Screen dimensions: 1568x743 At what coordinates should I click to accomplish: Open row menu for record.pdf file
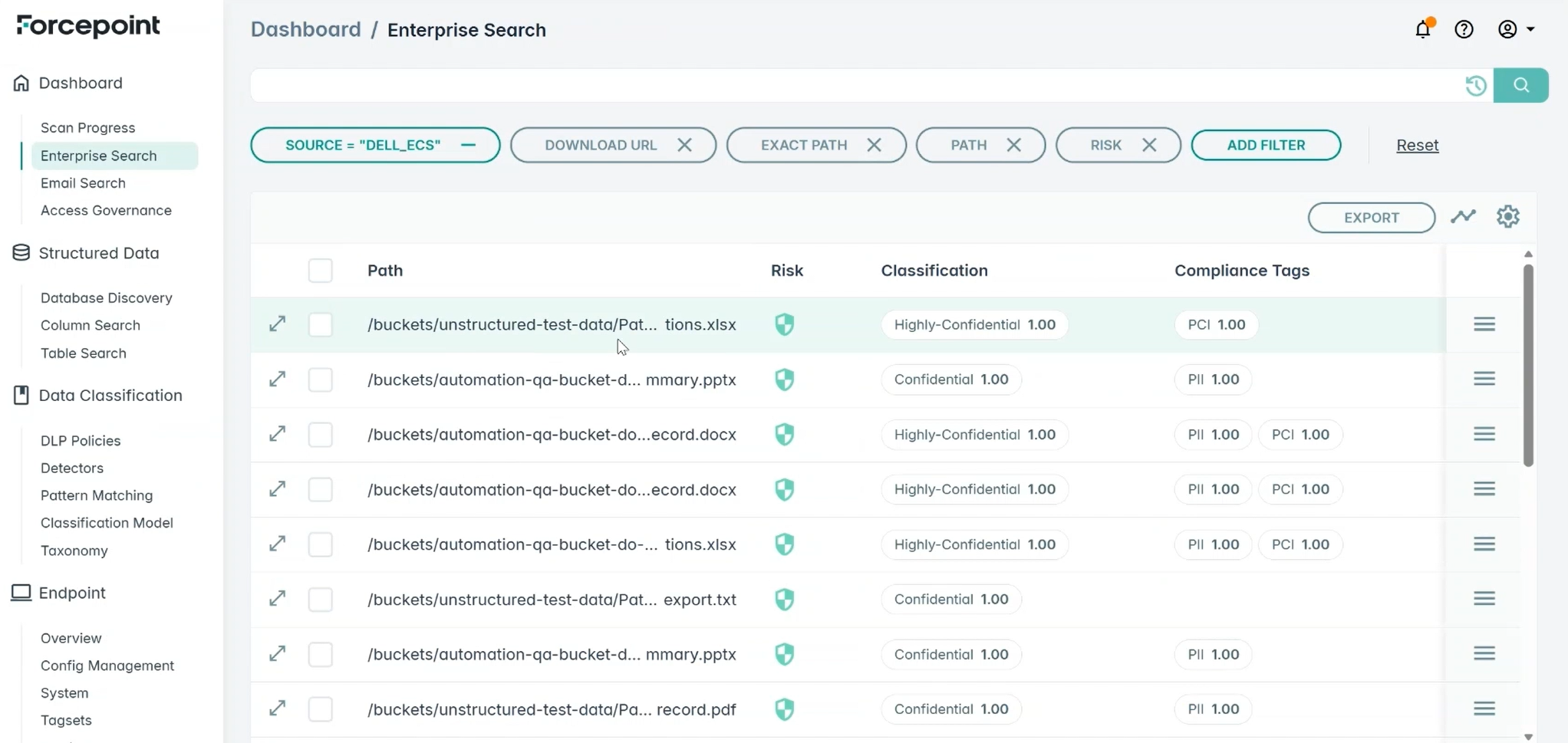tap(1484, 708)
